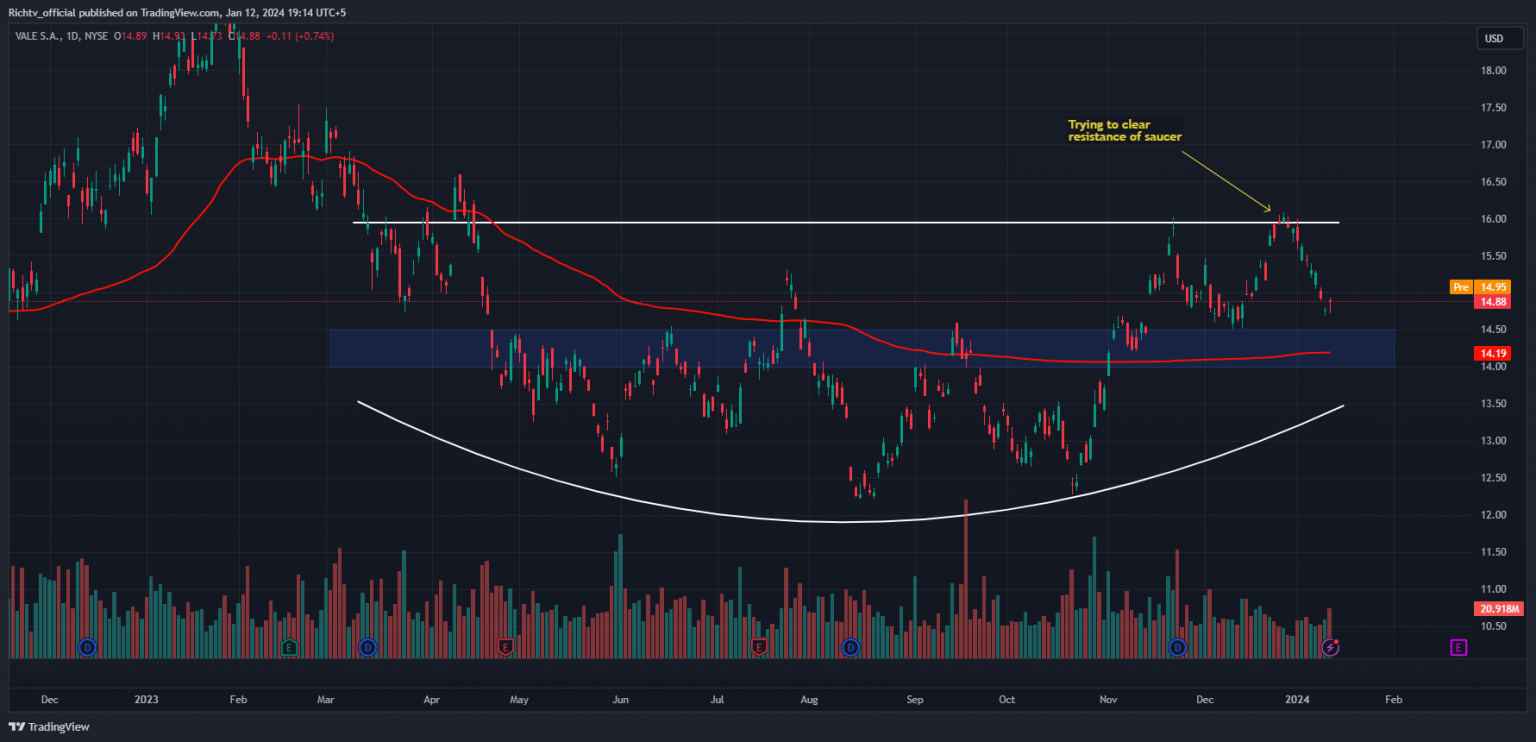This screenshot has height=742, width=1536.
Task: Click the 2023 year label on time axis
Action: [x=146, y=699]
